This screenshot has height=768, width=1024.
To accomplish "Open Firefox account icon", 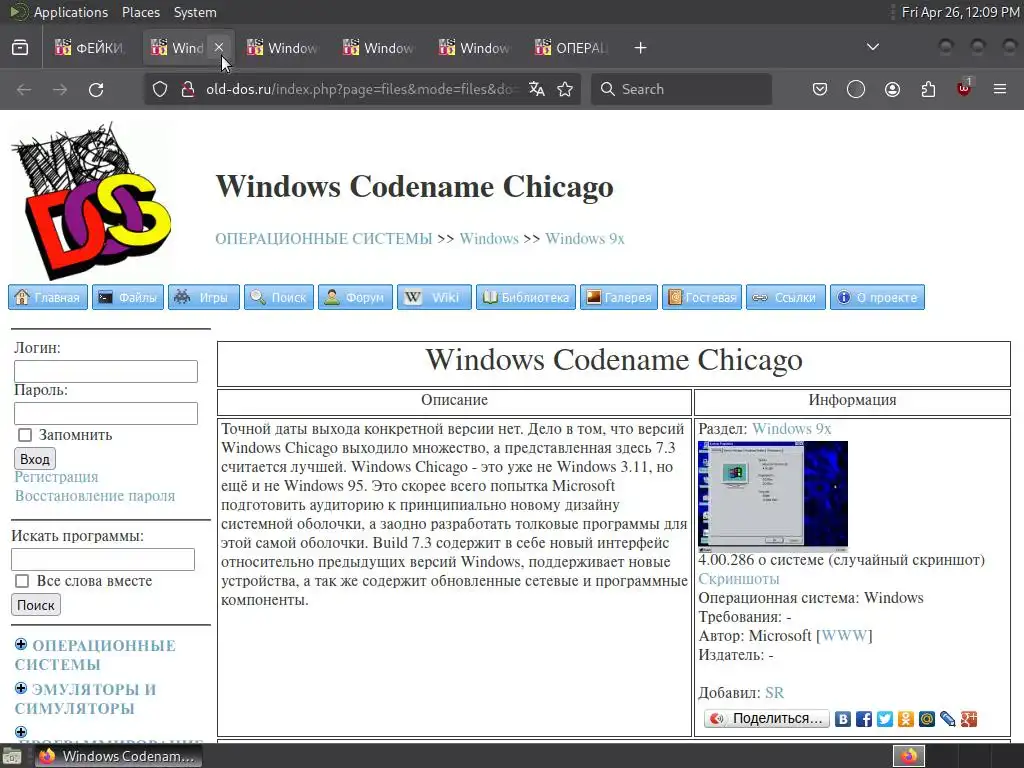I will click(892, 89).
